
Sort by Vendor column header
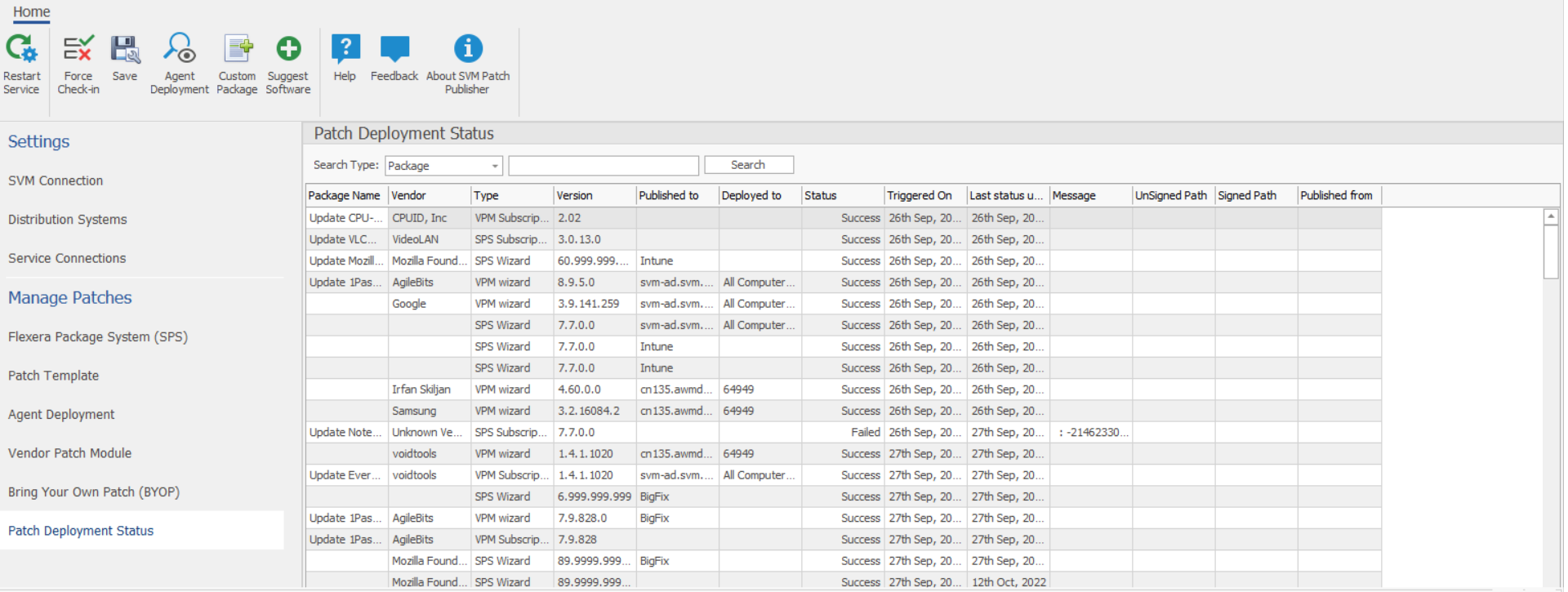click(430, 196)
